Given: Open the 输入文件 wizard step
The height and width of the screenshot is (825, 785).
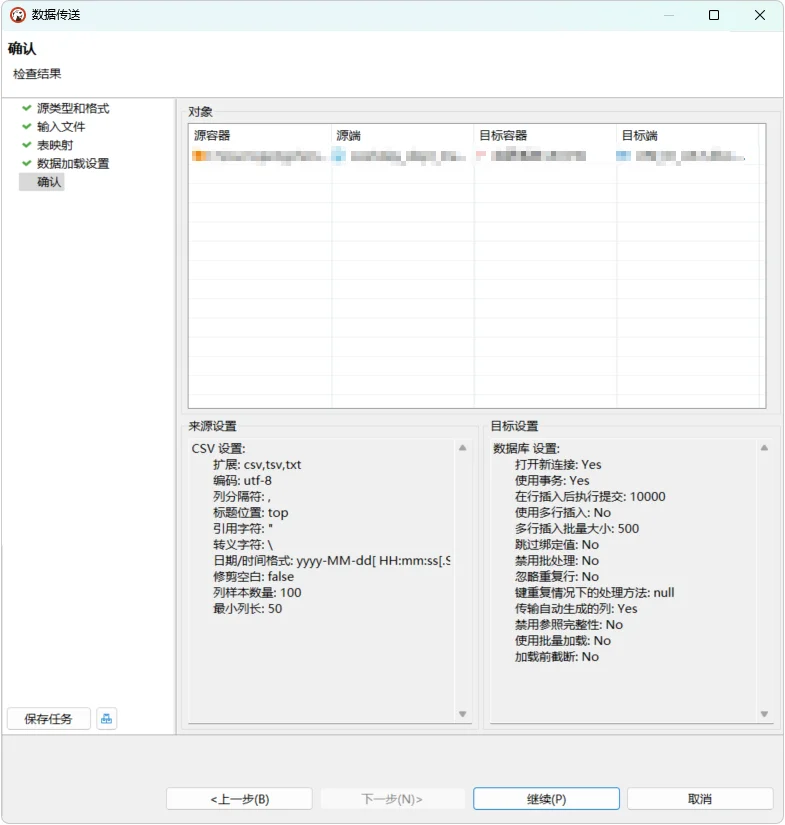Looking at the screenshot, I should [x=61, y=127].
